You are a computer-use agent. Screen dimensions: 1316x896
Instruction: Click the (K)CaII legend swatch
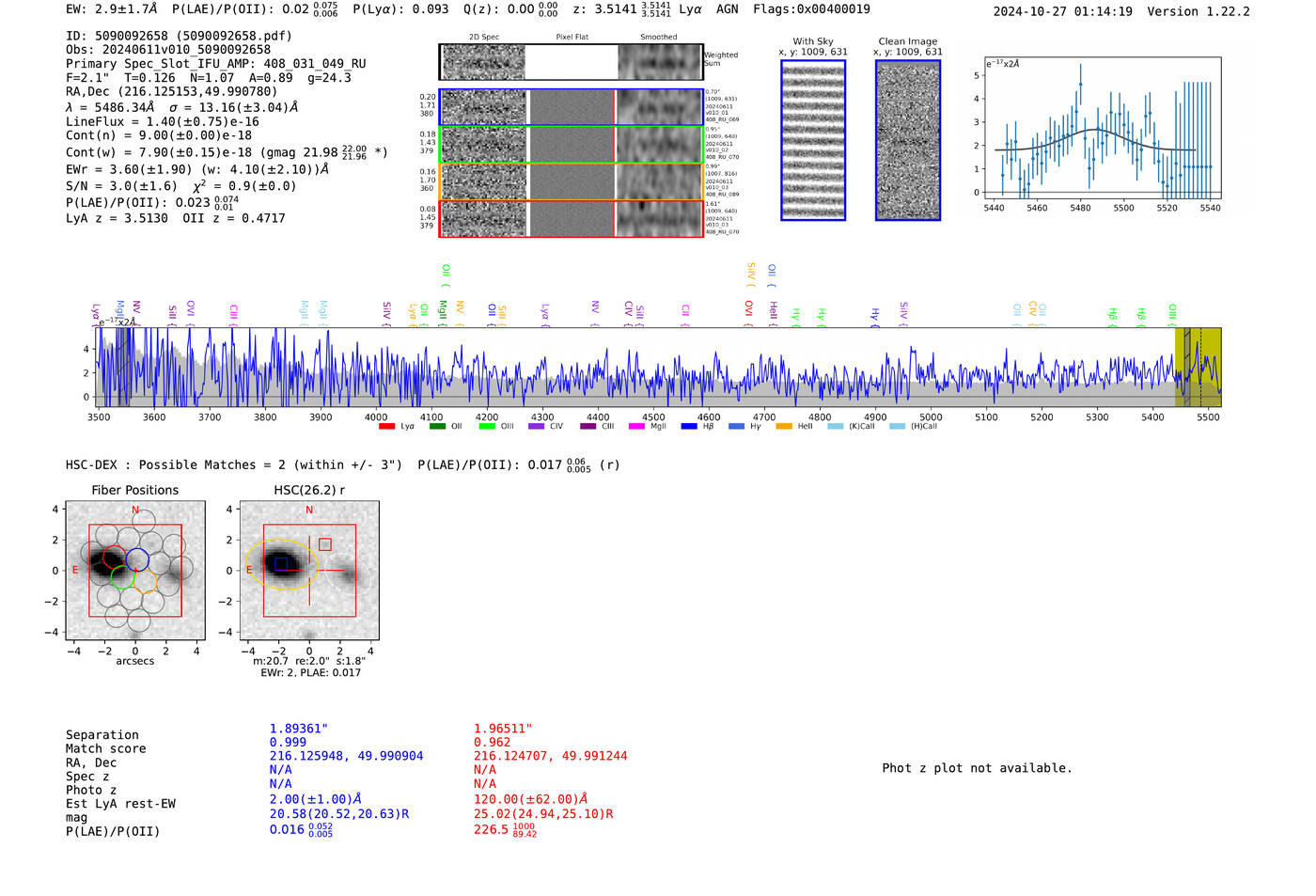(835, 427)
